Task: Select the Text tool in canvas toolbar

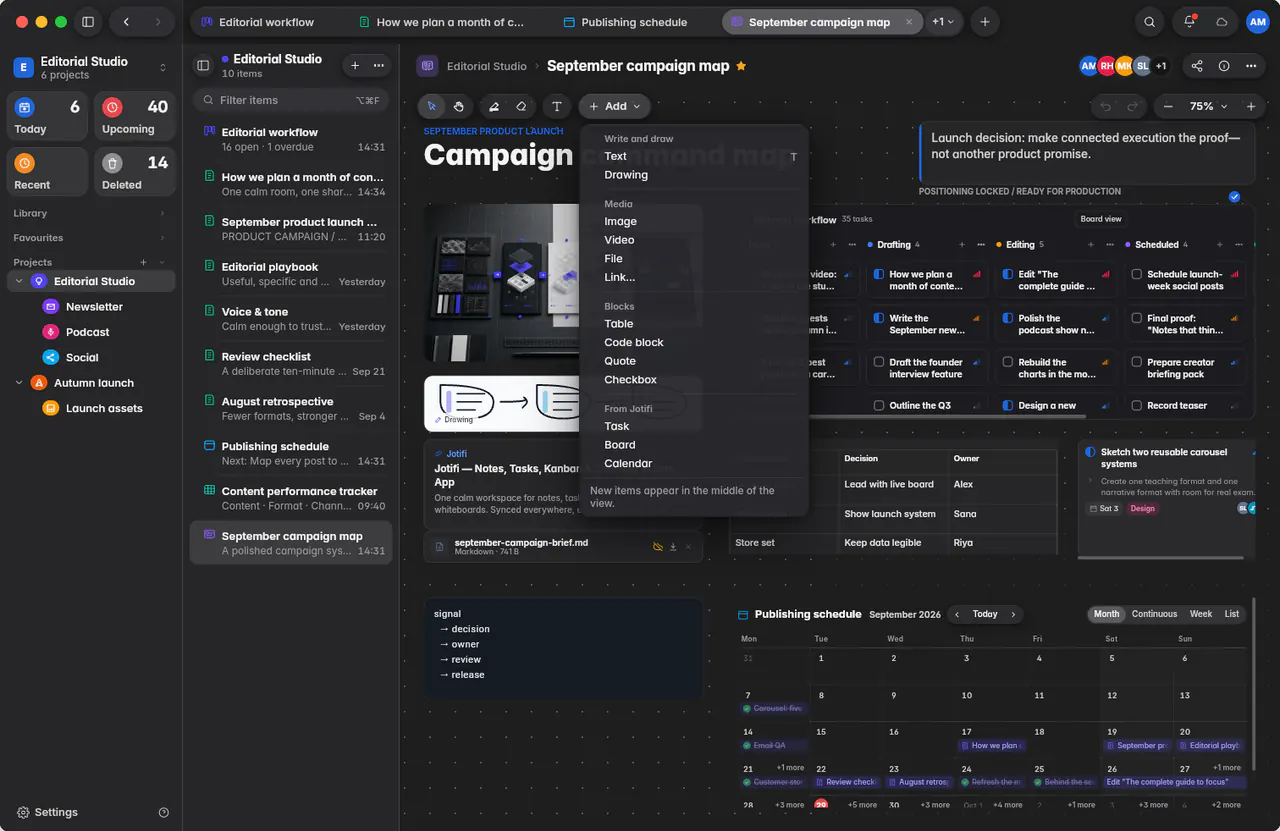Action: [x=557, y=106]
